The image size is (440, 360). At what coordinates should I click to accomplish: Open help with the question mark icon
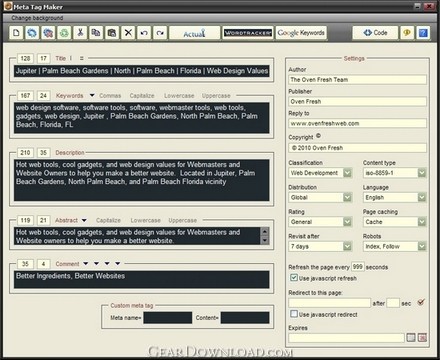point(423,33)
